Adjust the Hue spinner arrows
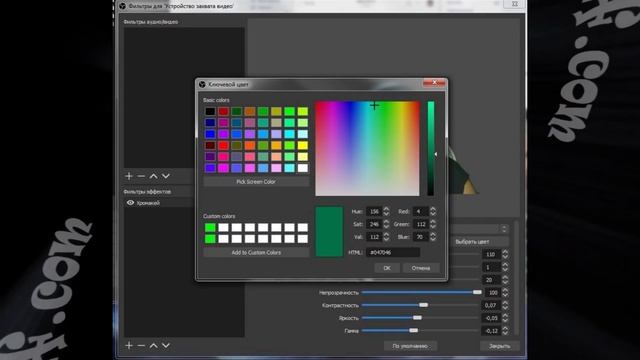Viewport: 640px width, 360px height. click(x=386, y=211)
